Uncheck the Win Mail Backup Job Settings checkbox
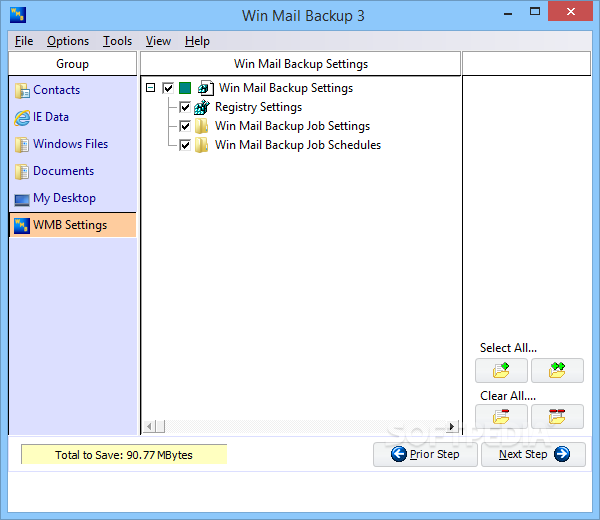The width and height of the screenshot is (600, 520). pos(185,126)
